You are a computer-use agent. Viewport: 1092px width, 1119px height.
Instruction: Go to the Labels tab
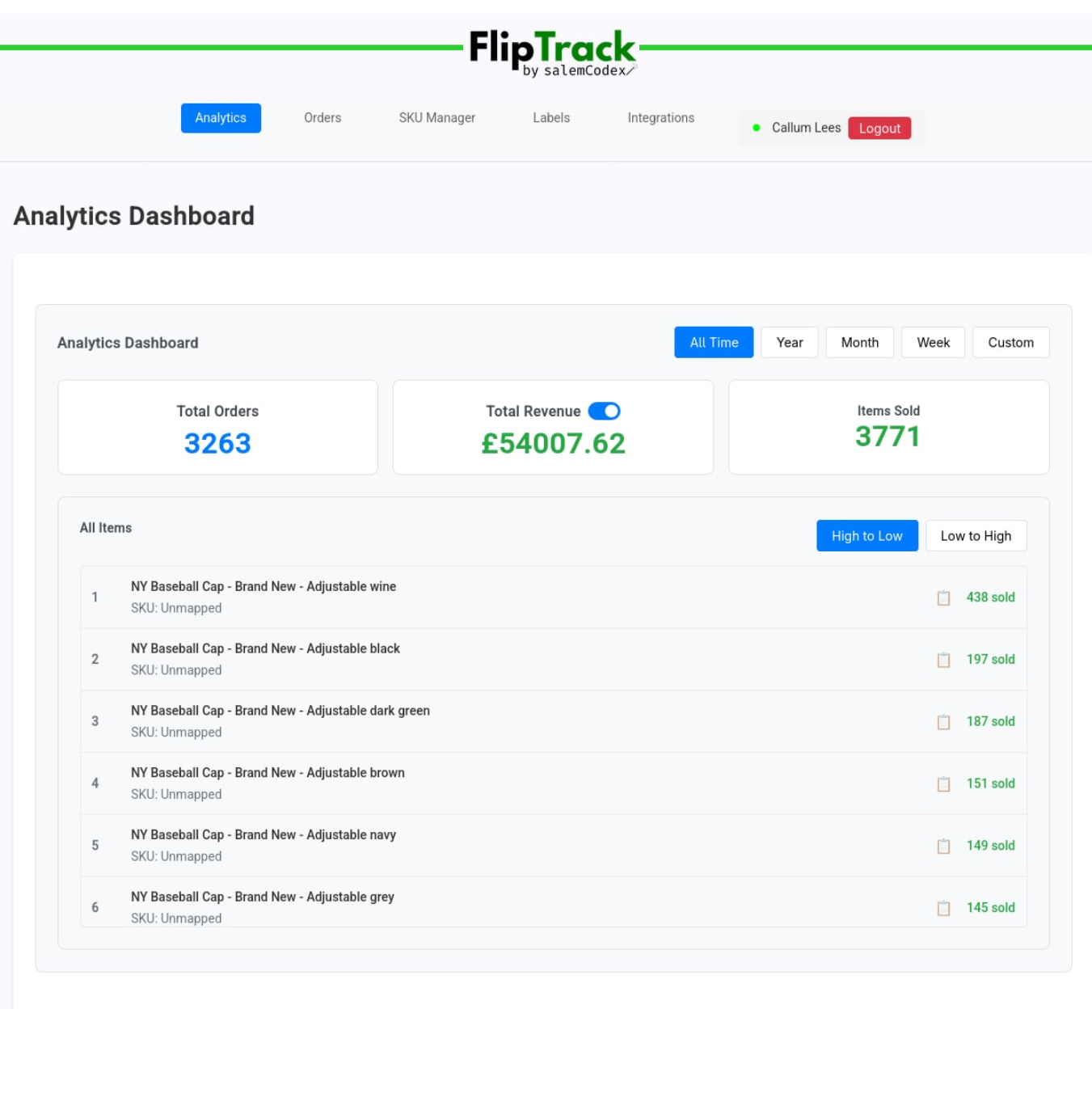pos(551,118)
